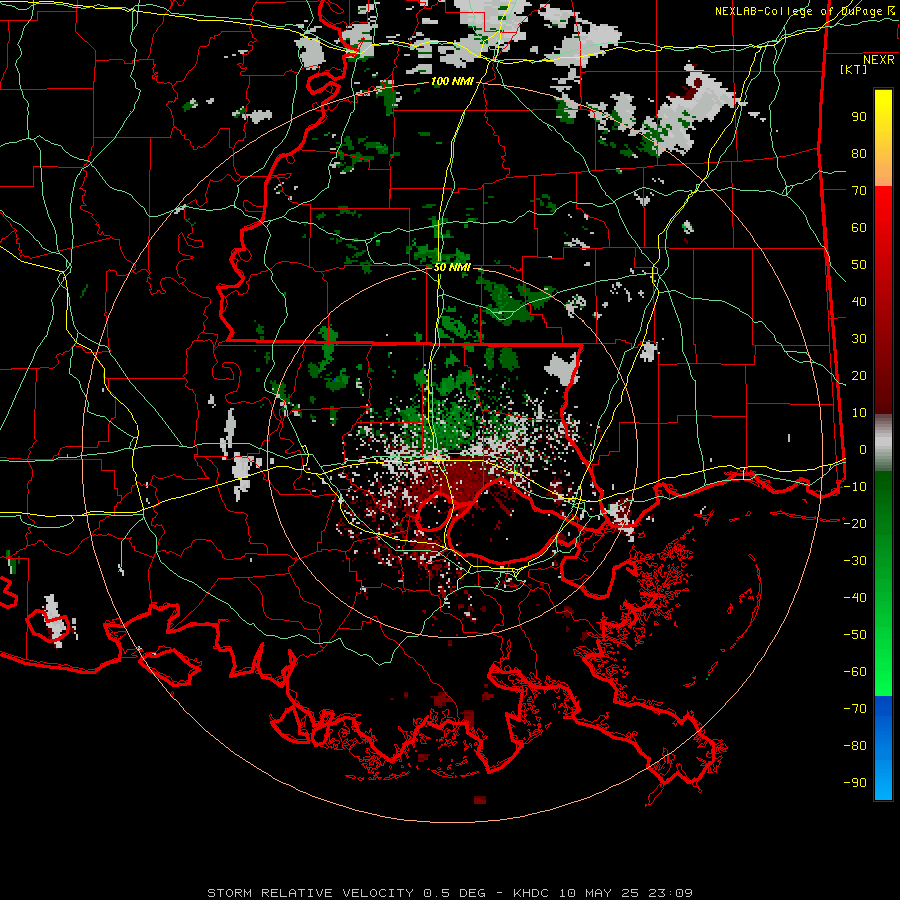The height and width of the screenshot is (900, 900).
Task: Select the 50 value on velocity scale
Action: pos(859,265)
